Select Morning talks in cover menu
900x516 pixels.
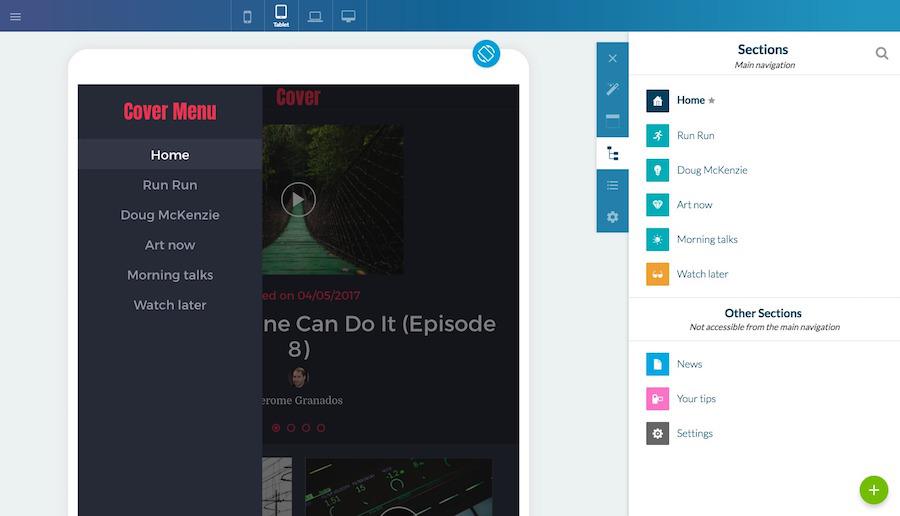click(x=170, y=275)
